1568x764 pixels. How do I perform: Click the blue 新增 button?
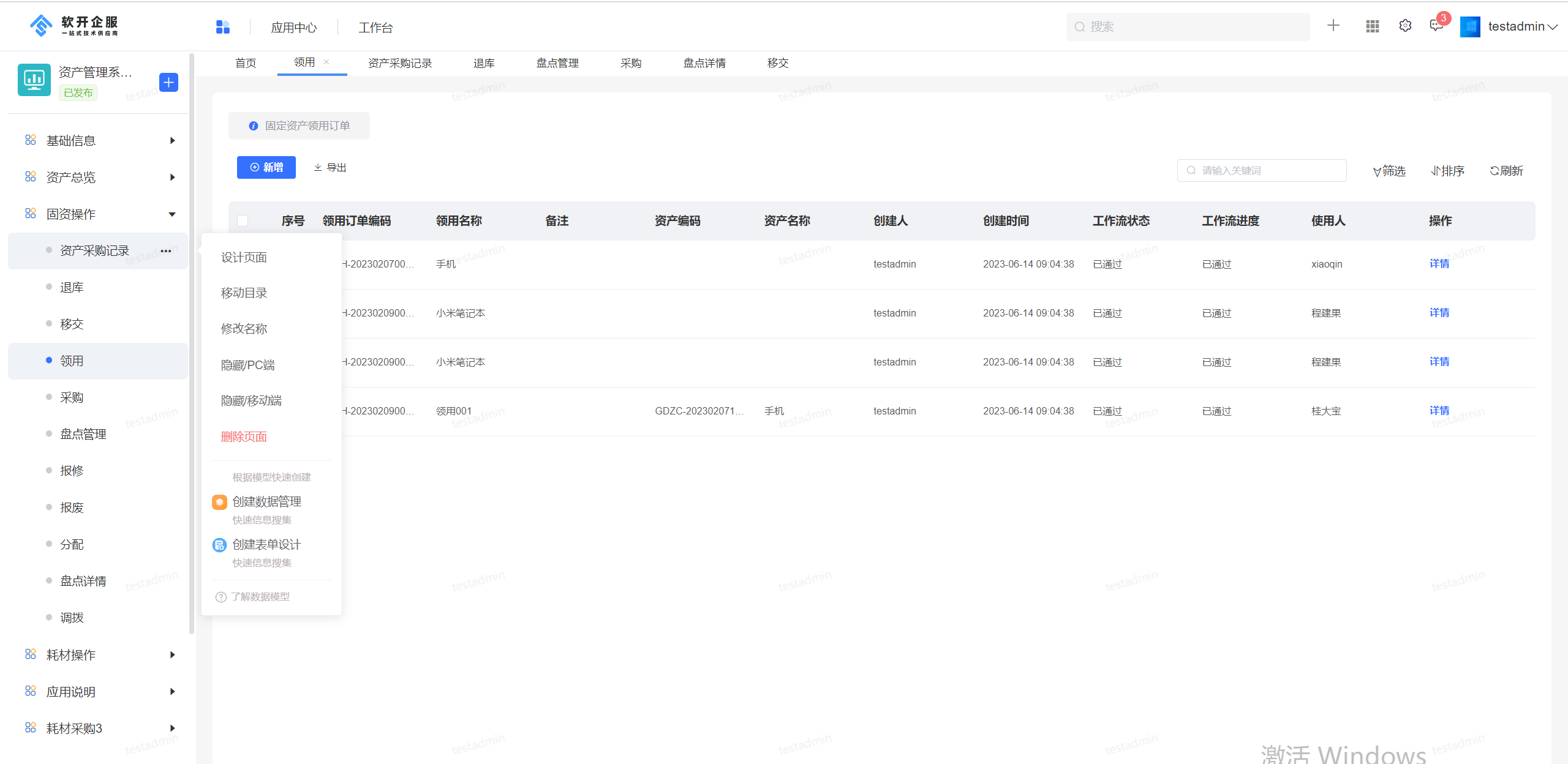266,167
